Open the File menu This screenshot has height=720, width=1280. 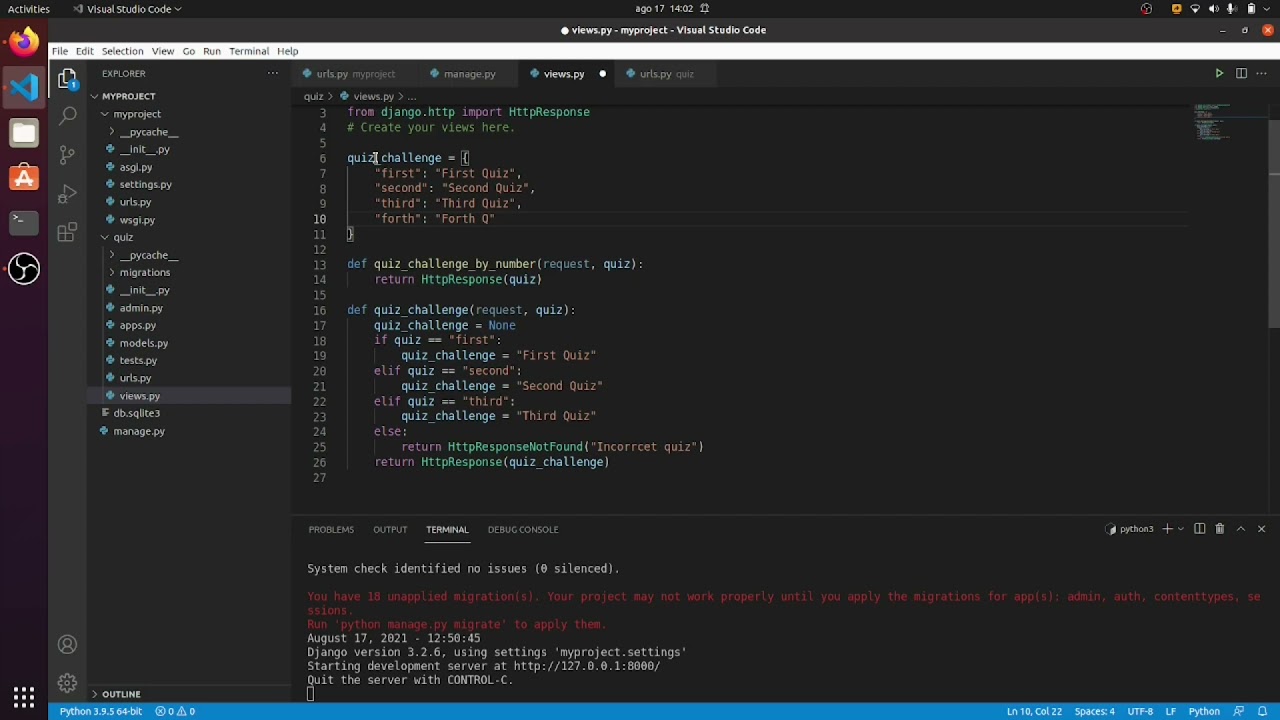click(60, 51)
